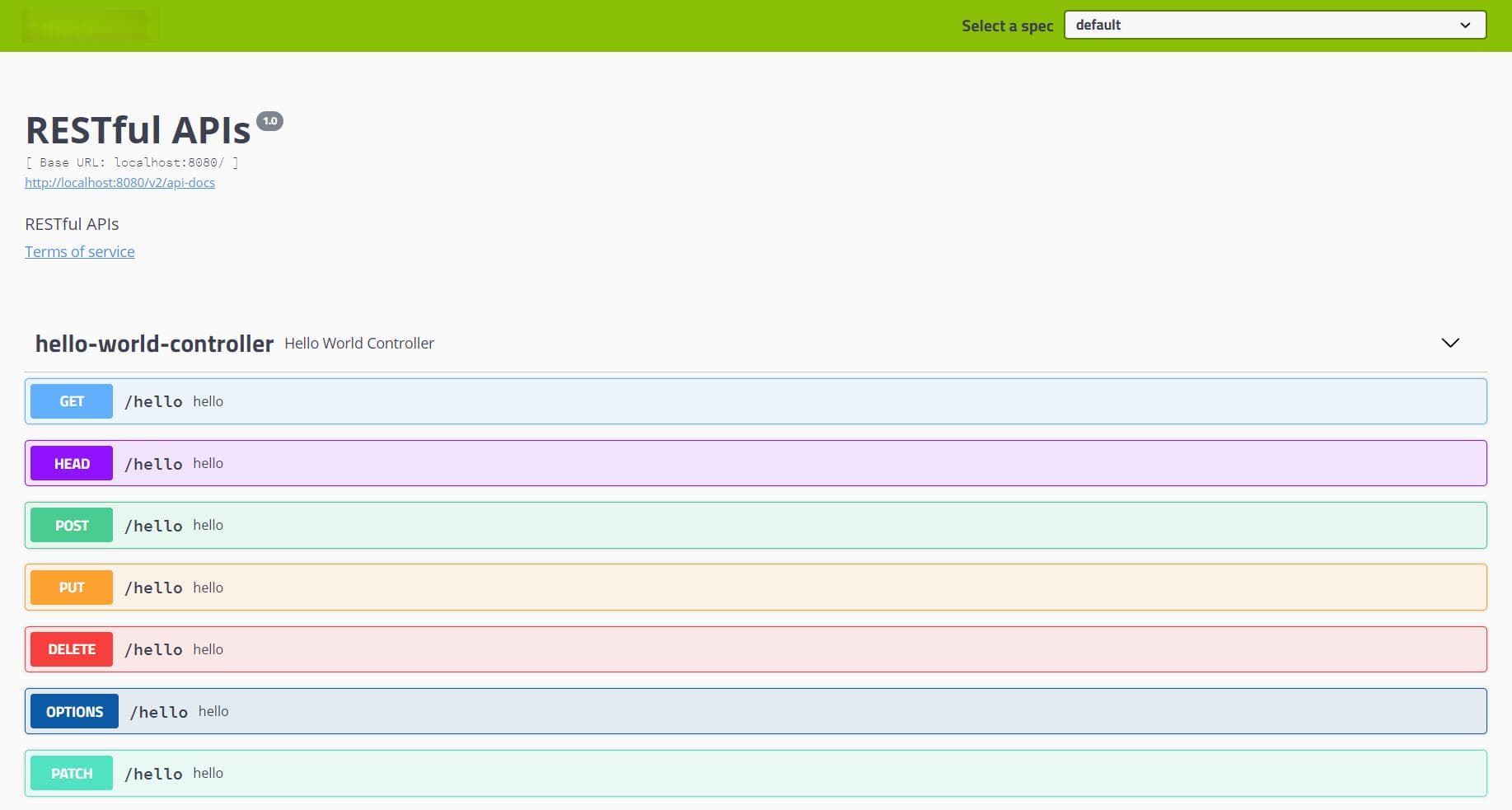The image size is (1512, 810).
Task: Expand the DELETE /hello operation path
Action: [153, 649]
